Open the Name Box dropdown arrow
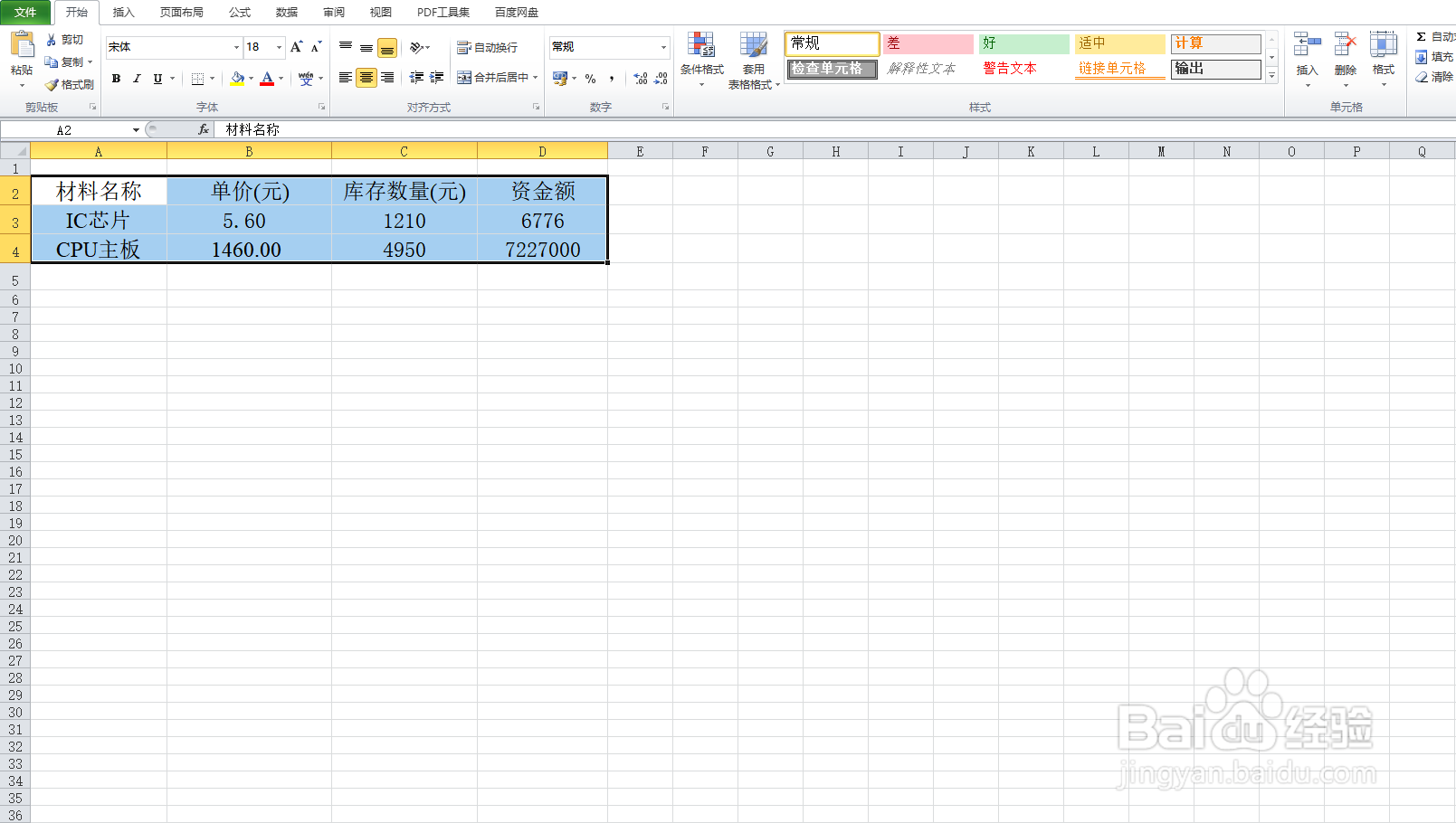Viewport: 1456px width, 823px height. tap(136, 130)
